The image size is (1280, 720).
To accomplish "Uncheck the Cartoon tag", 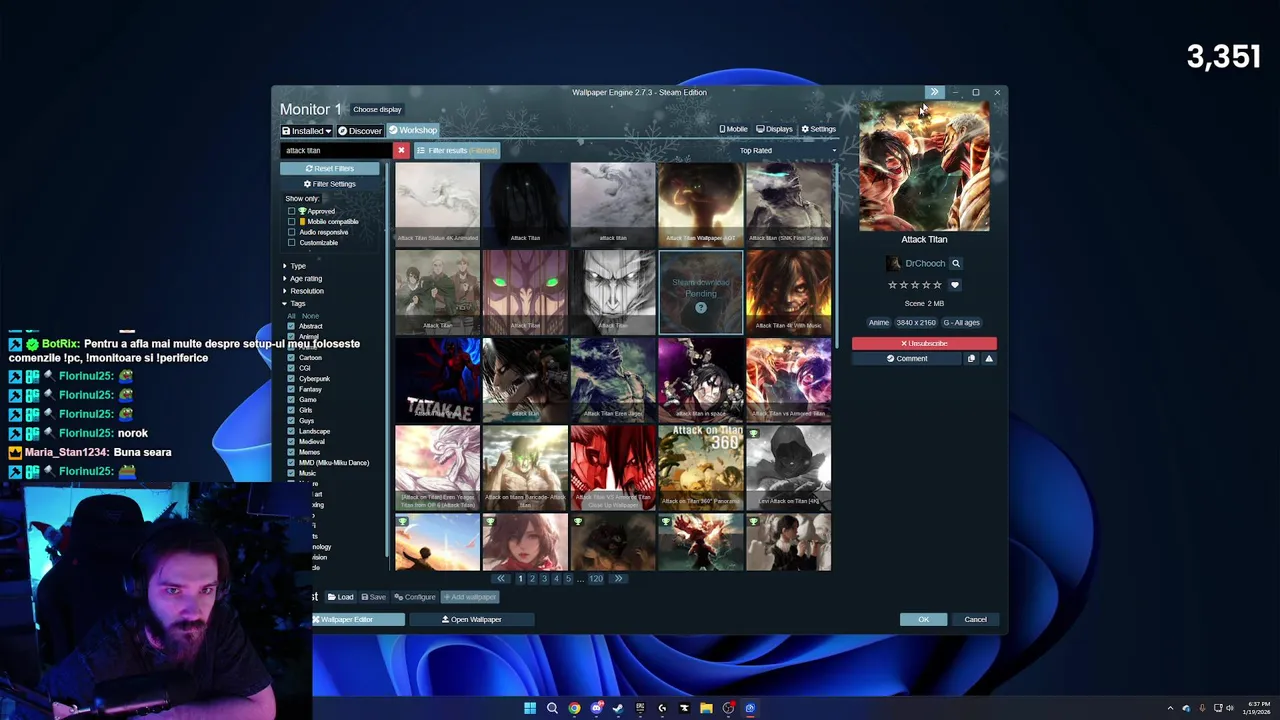I will 291,357.
